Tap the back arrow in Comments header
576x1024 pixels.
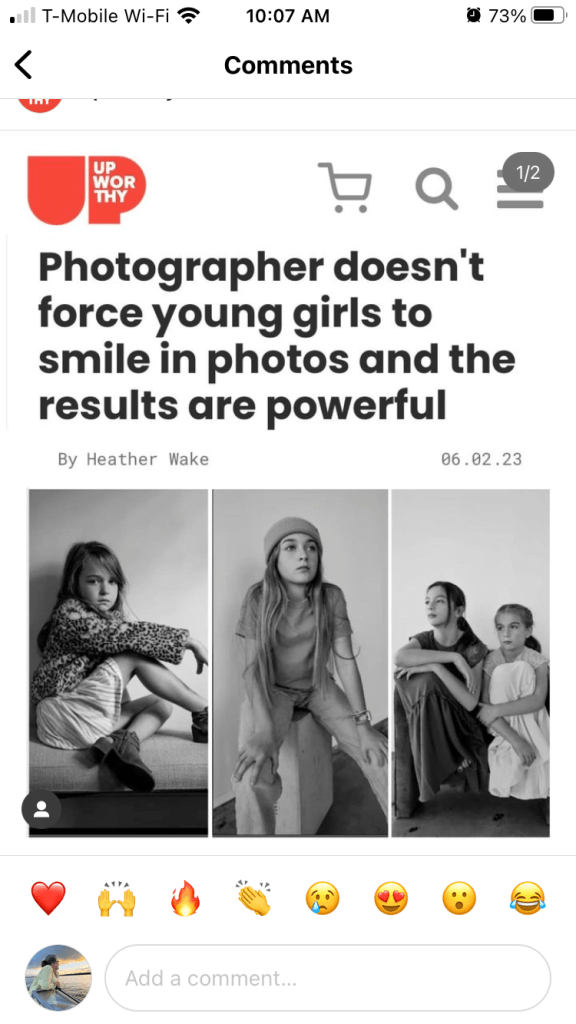click(24, 65)
